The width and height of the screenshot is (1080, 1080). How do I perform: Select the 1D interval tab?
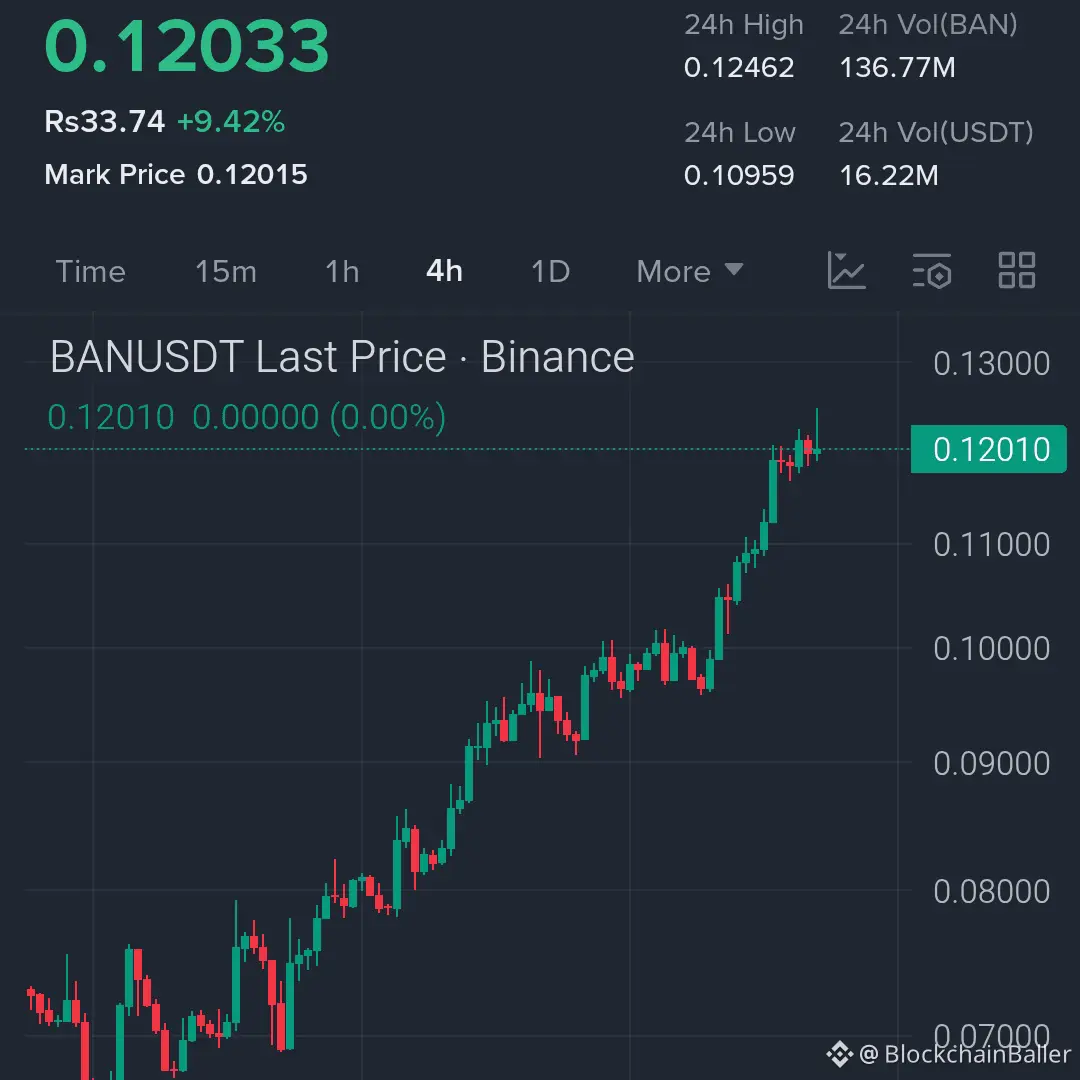pos(550,271)
